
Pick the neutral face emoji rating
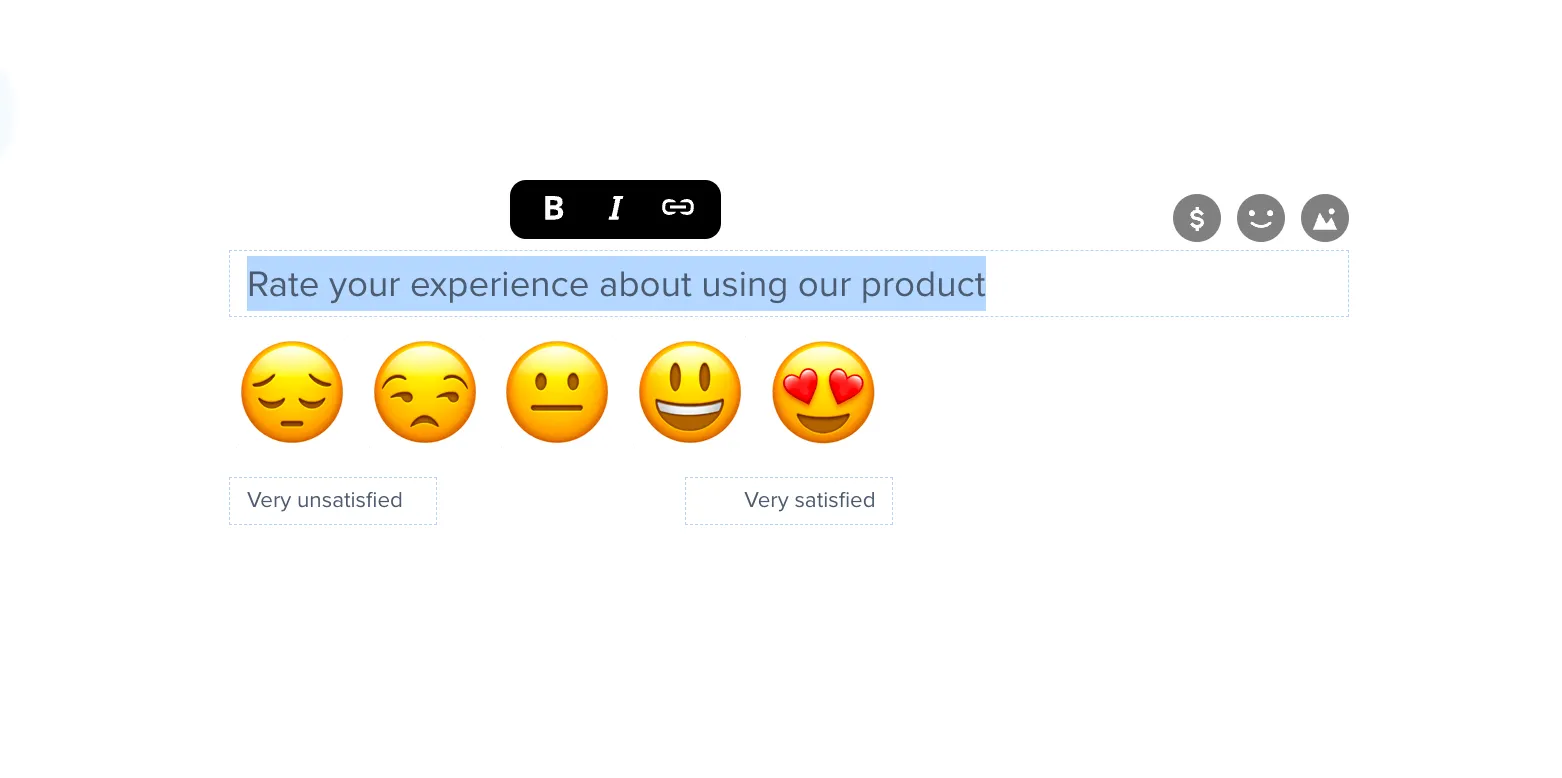[x=557, y=392]
